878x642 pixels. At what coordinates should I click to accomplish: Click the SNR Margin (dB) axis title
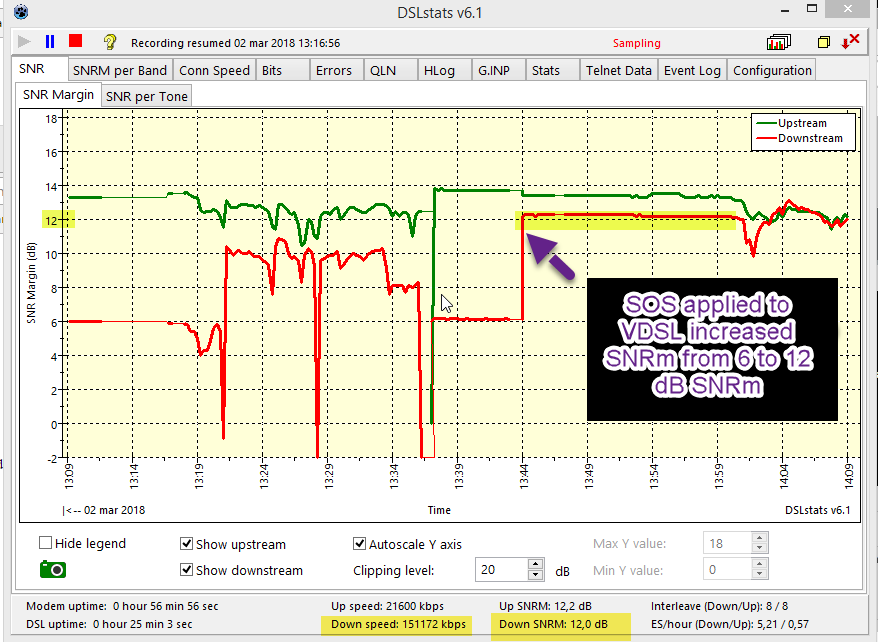click(x=31, y=283)
